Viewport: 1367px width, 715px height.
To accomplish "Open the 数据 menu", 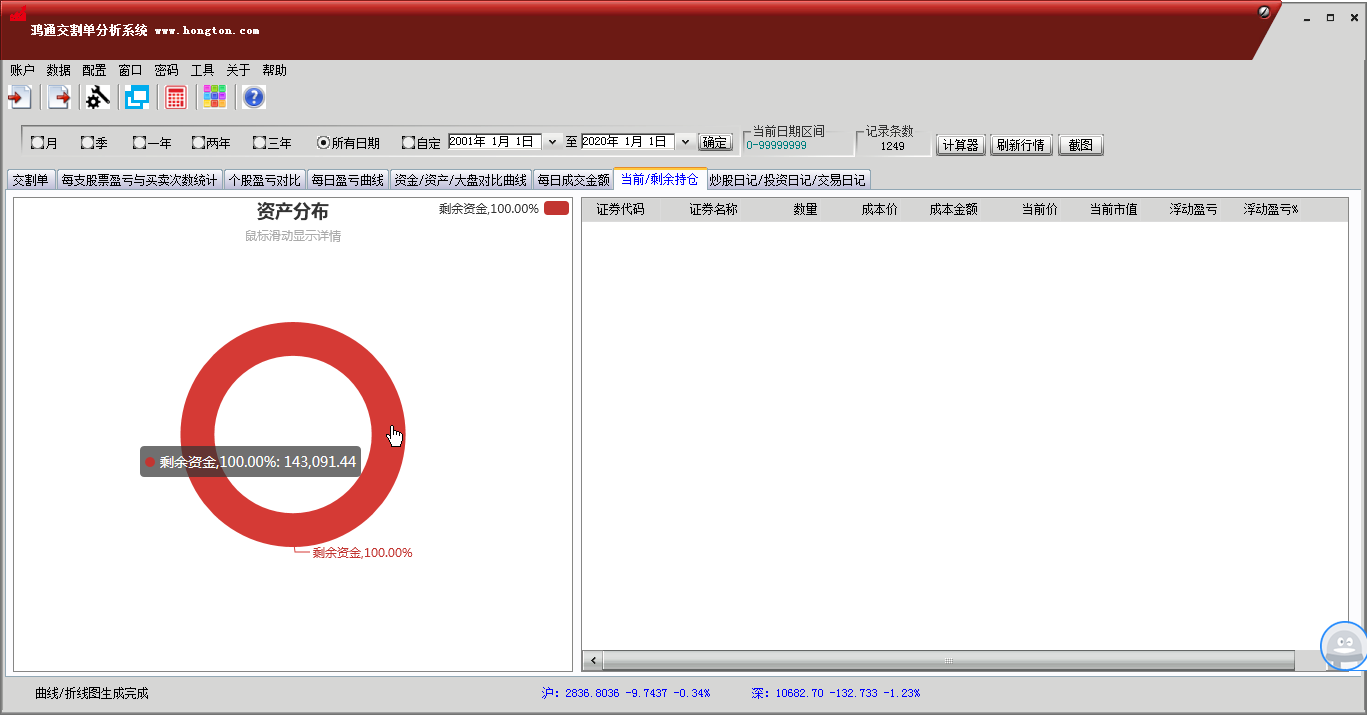I will click(58, 70).
